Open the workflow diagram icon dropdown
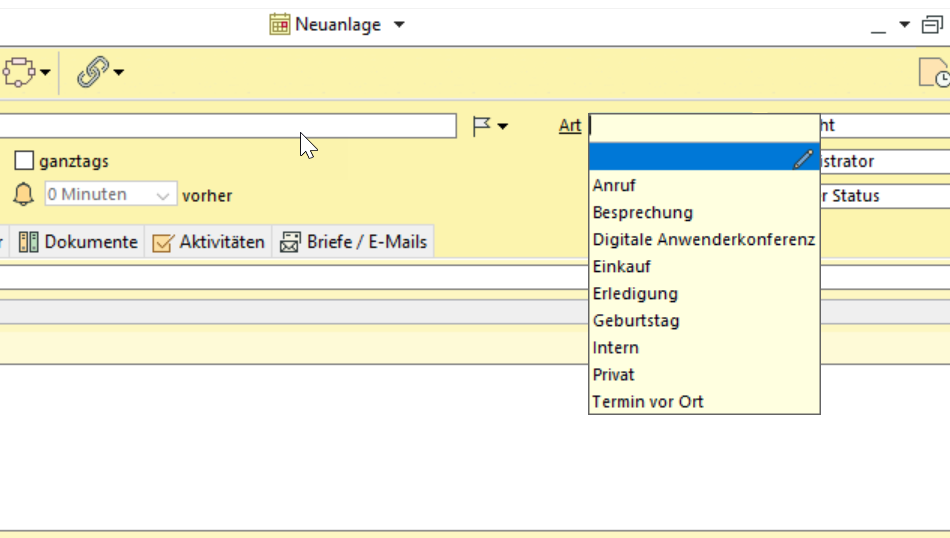The image size is (950, 538). [x=46, y=72]
